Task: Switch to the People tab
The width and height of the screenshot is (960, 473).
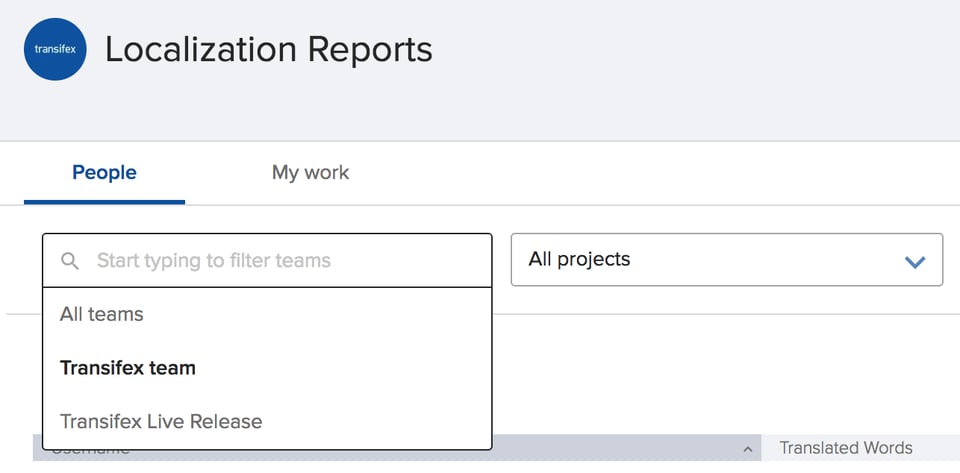Action: pyautogui.click(x=104, y=172)
